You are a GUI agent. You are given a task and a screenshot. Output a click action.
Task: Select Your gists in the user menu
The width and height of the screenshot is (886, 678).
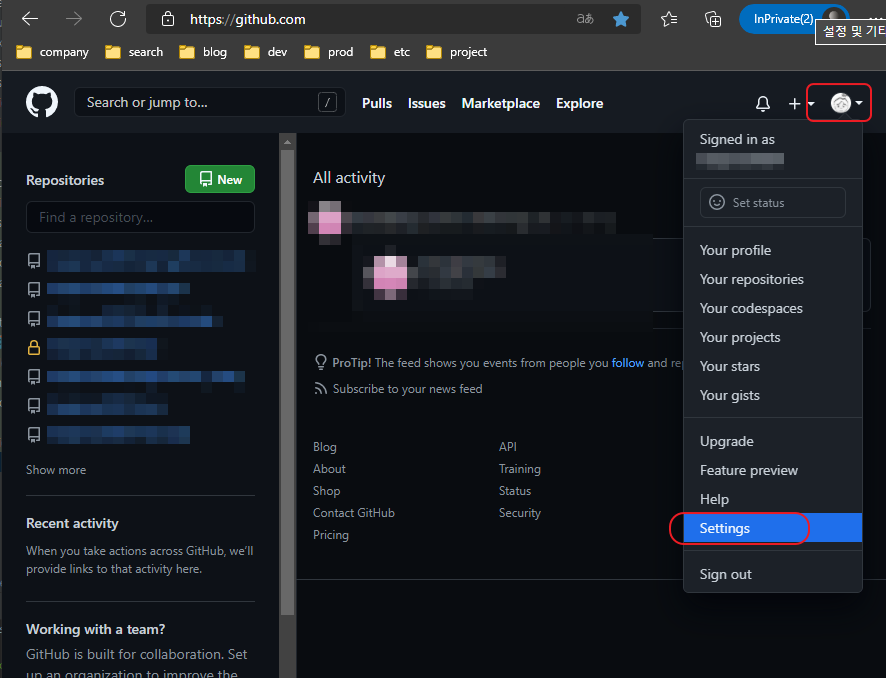tap(772, 396)
